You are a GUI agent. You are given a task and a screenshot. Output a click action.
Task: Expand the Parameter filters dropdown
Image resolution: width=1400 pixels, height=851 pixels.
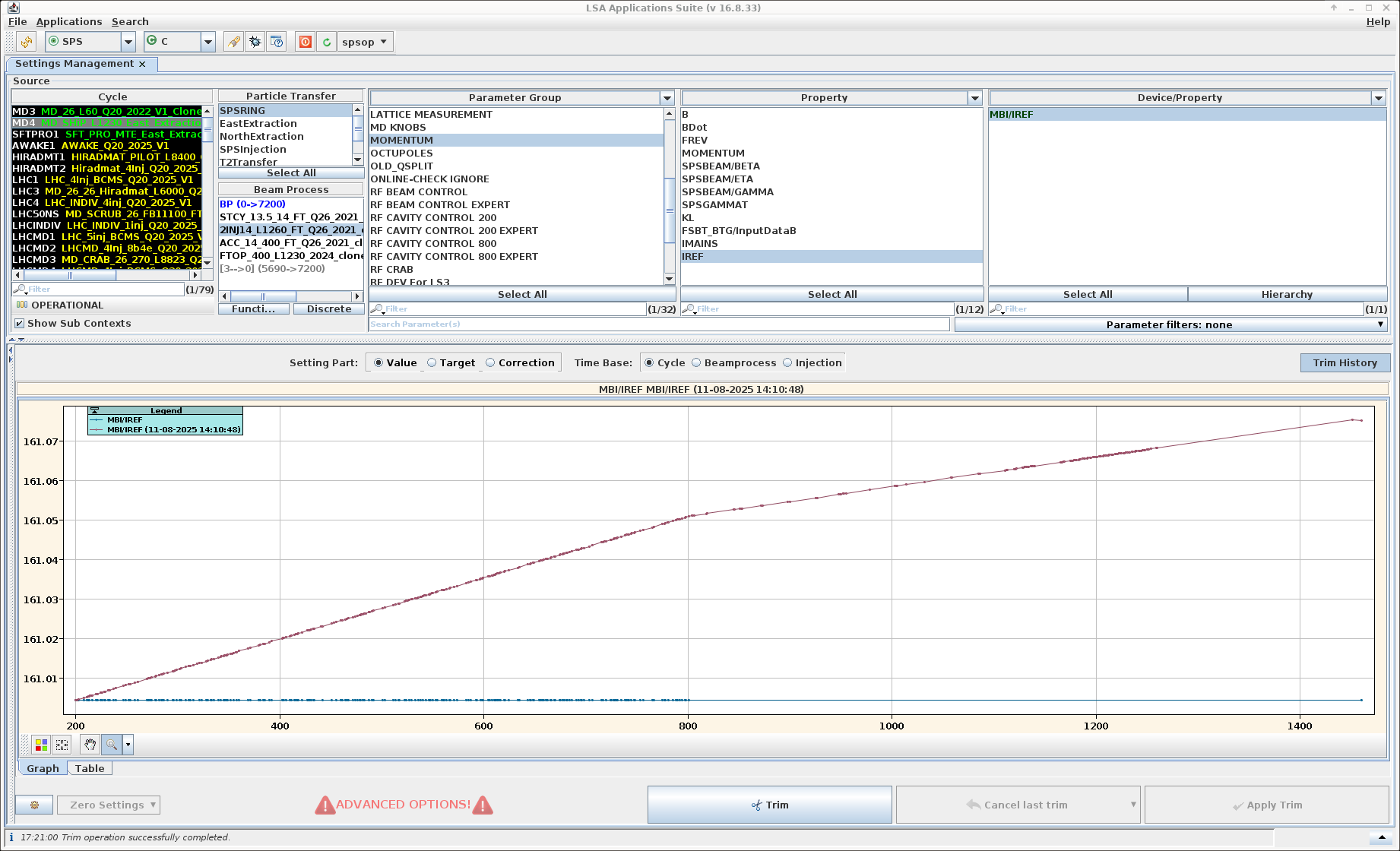(1170, 325)
